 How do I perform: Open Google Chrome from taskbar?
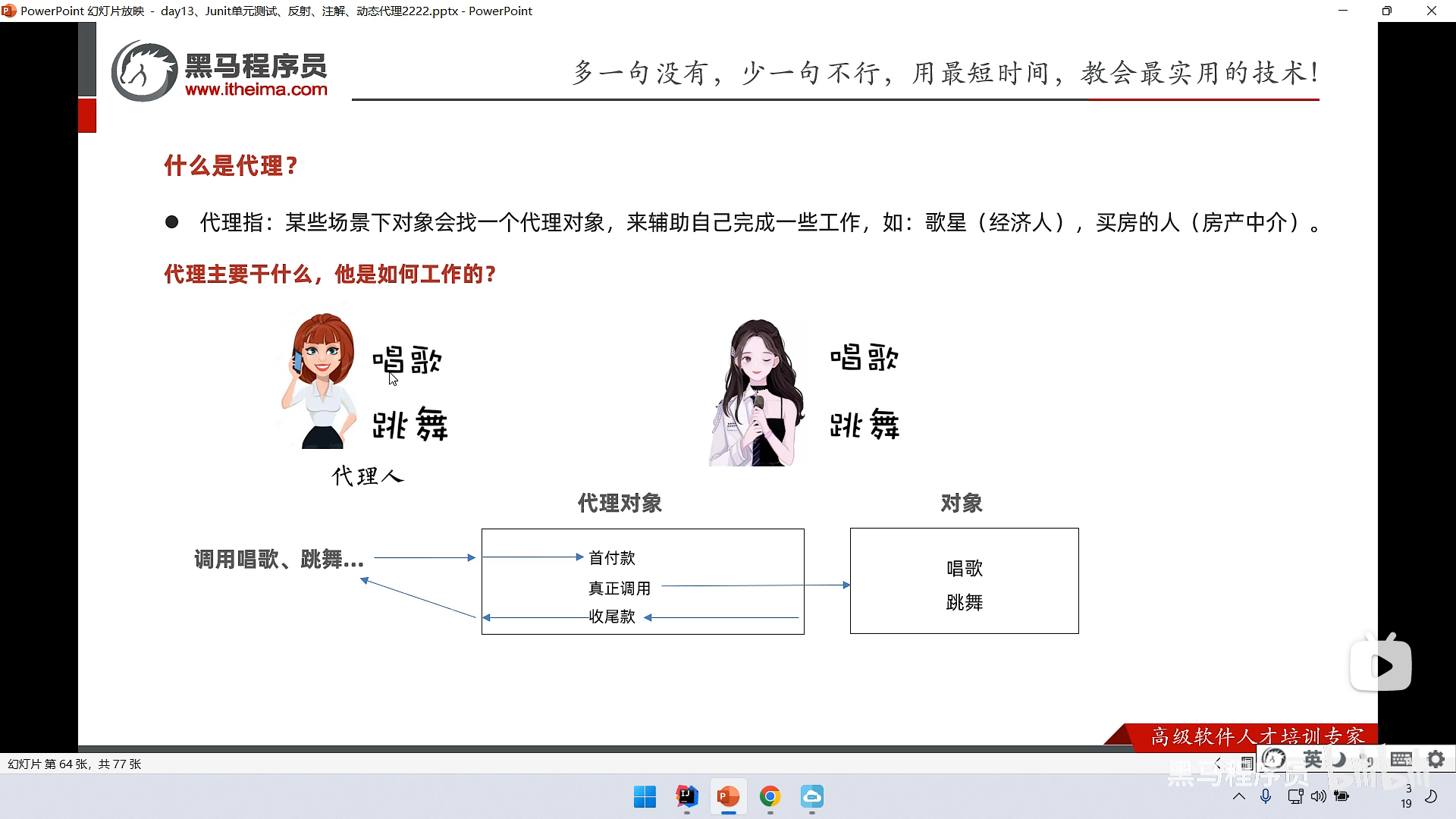tap(770, 796)
